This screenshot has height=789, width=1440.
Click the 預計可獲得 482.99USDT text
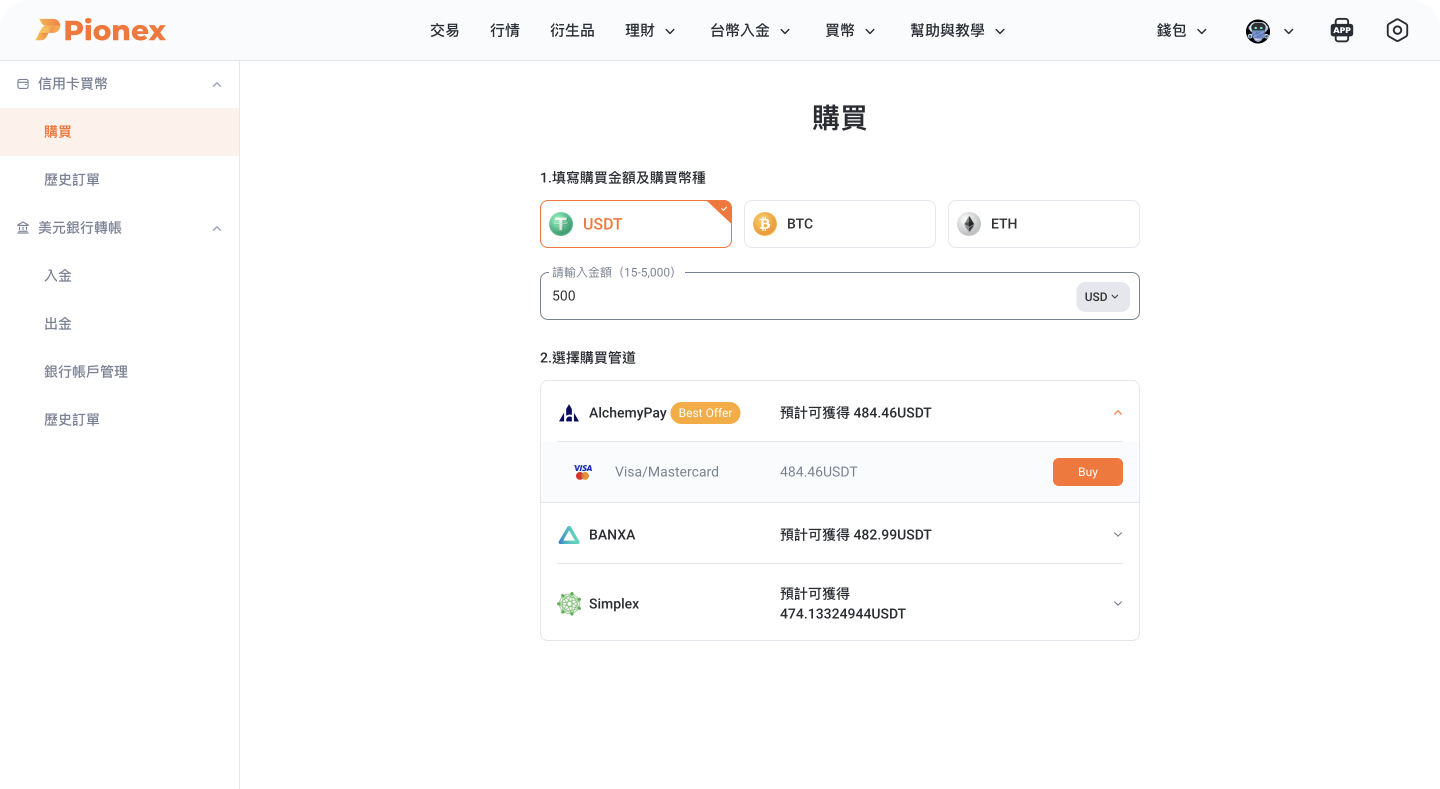856,535
